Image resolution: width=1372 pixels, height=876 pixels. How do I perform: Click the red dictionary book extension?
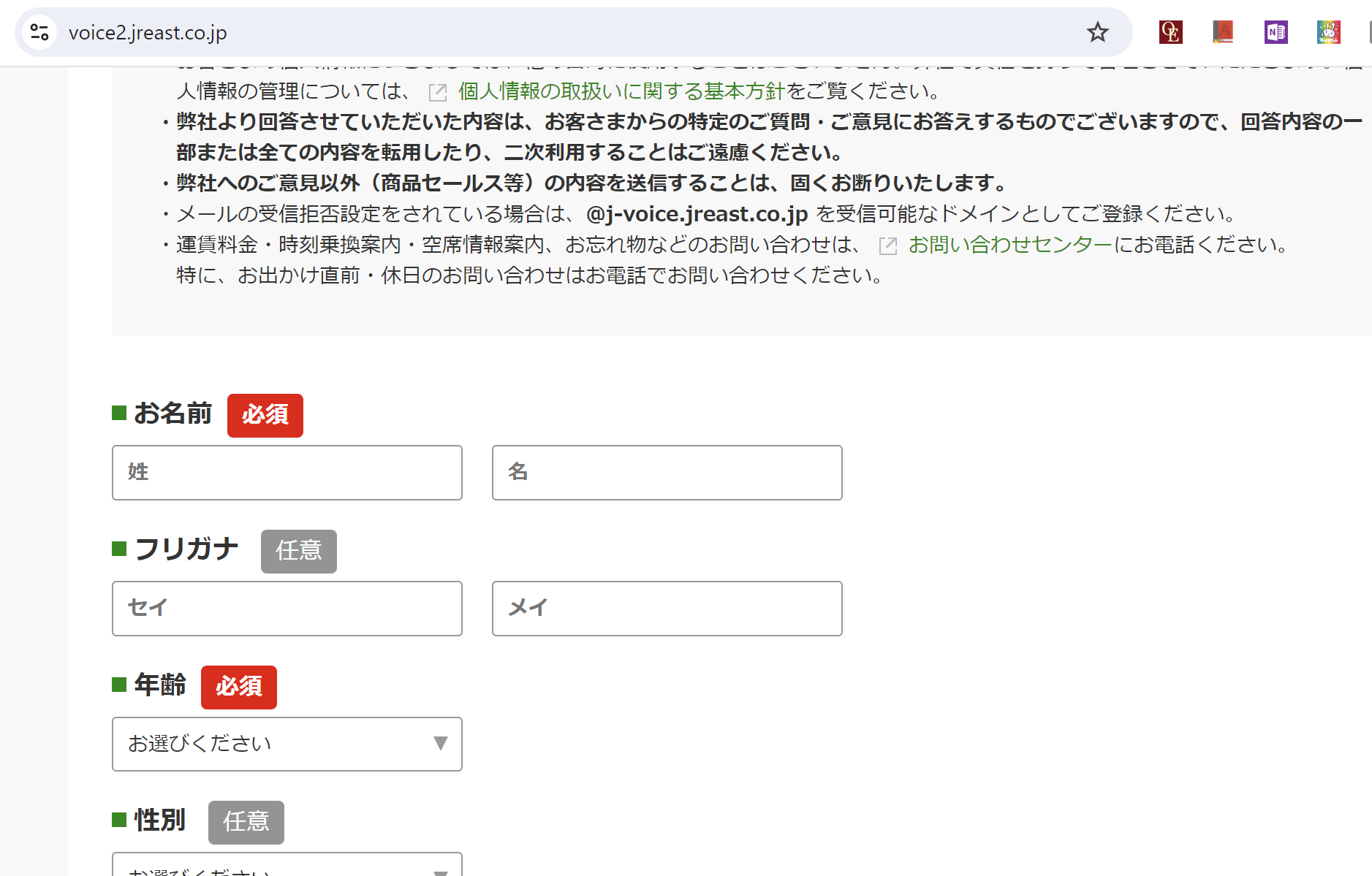[x=1223, y=32]
